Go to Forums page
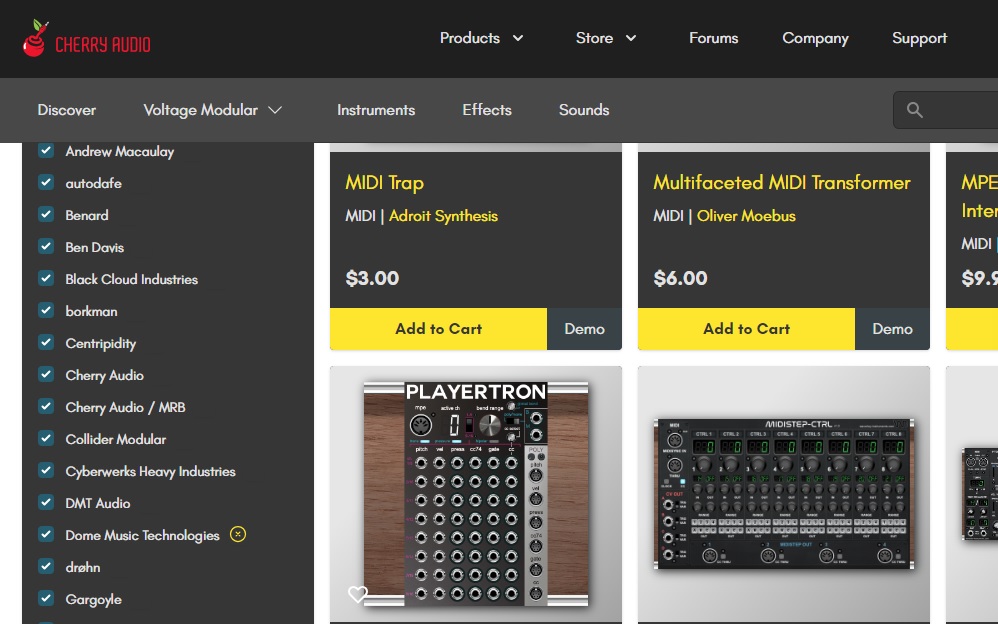 coord(713,38)
